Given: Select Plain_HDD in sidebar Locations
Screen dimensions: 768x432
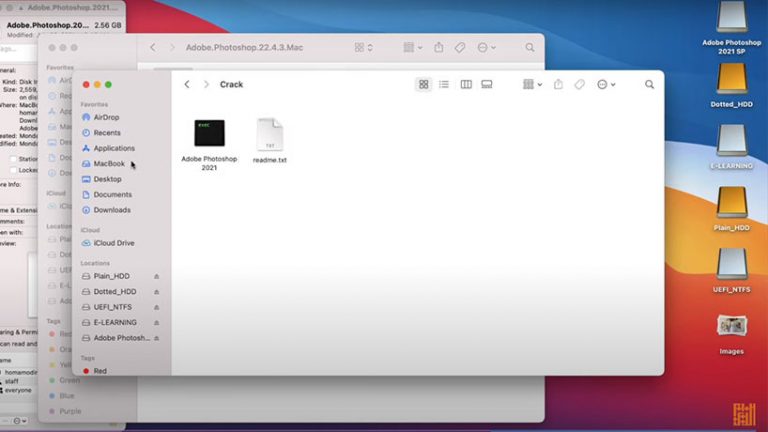Looking at the screenshot, I should click(x=111, y=276).
